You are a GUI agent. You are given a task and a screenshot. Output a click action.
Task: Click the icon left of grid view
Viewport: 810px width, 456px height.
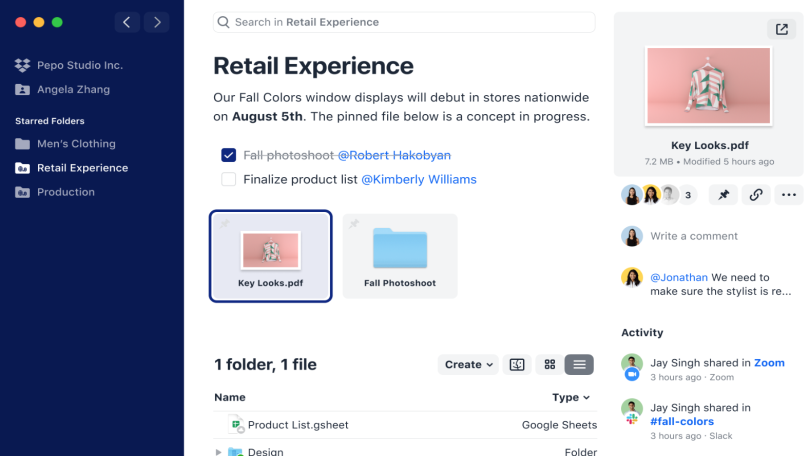click(517, 365)
